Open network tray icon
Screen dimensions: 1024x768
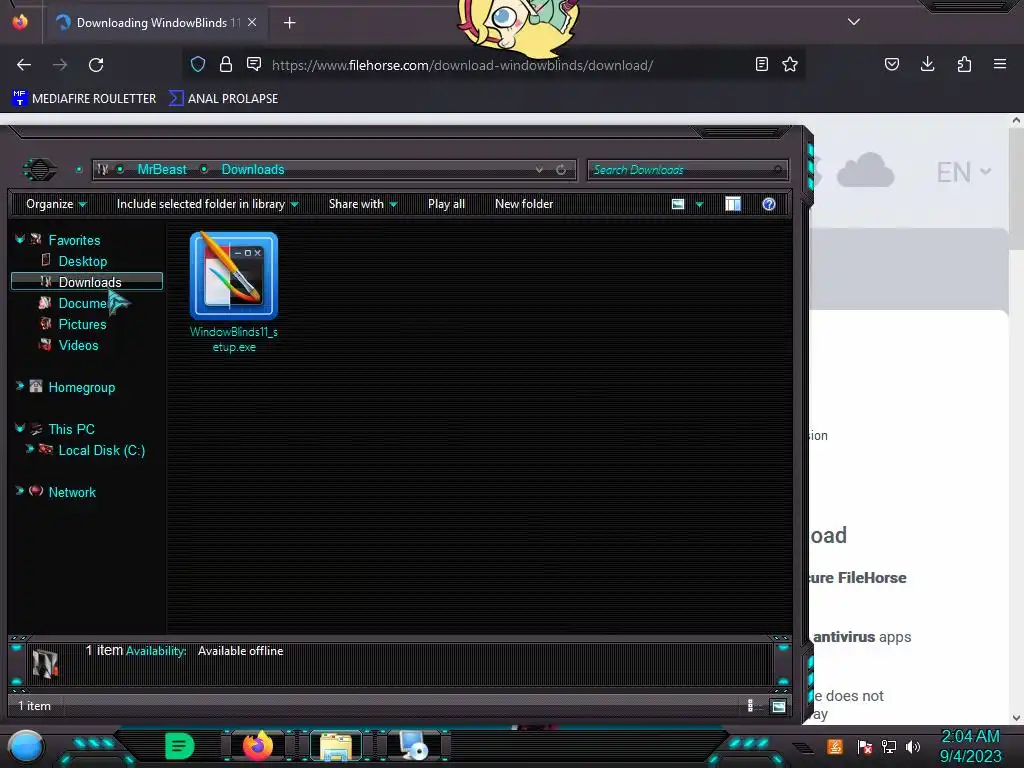coord(889,747)
